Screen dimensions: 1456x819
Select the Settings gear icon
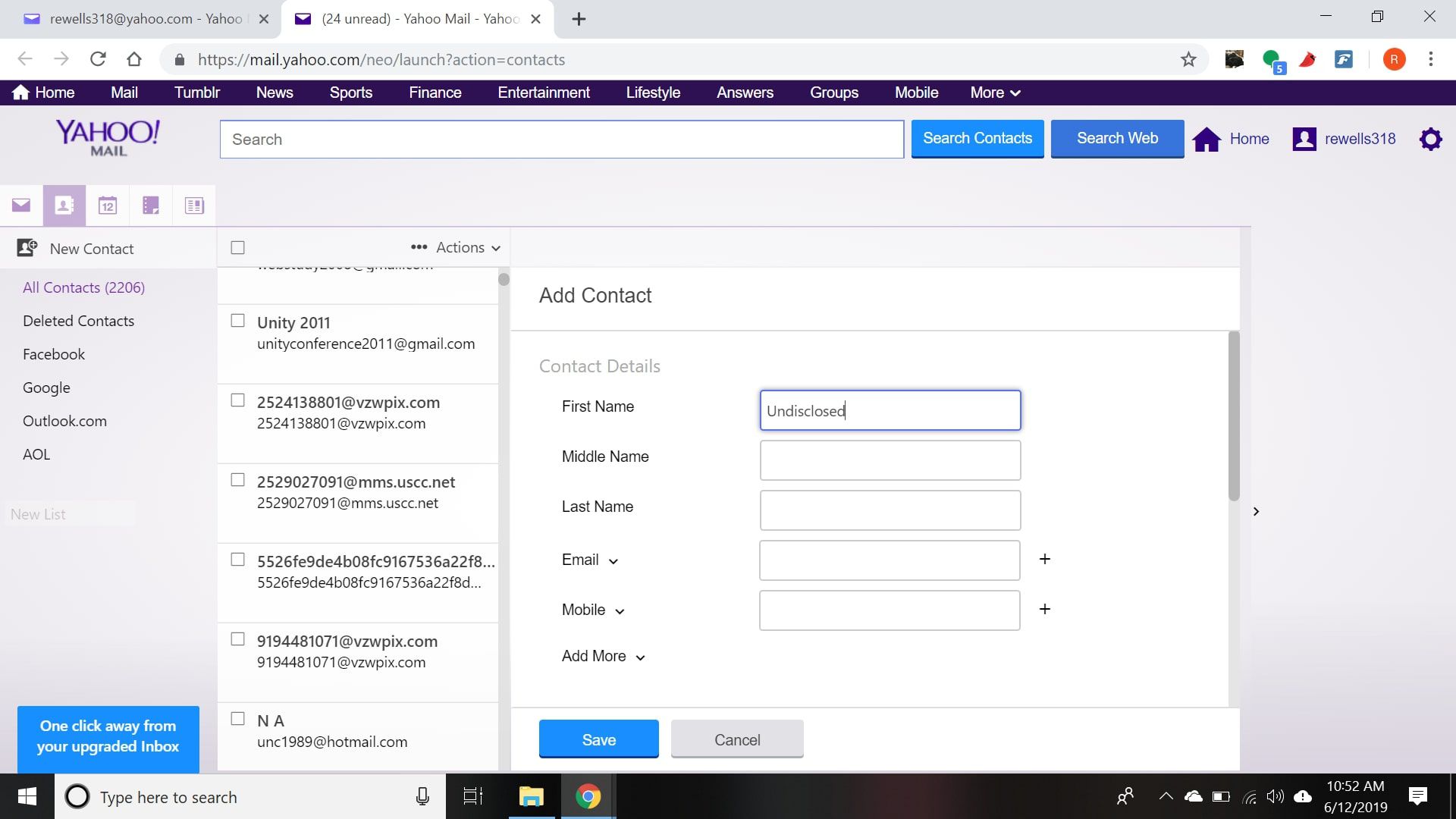(1432, 138)
